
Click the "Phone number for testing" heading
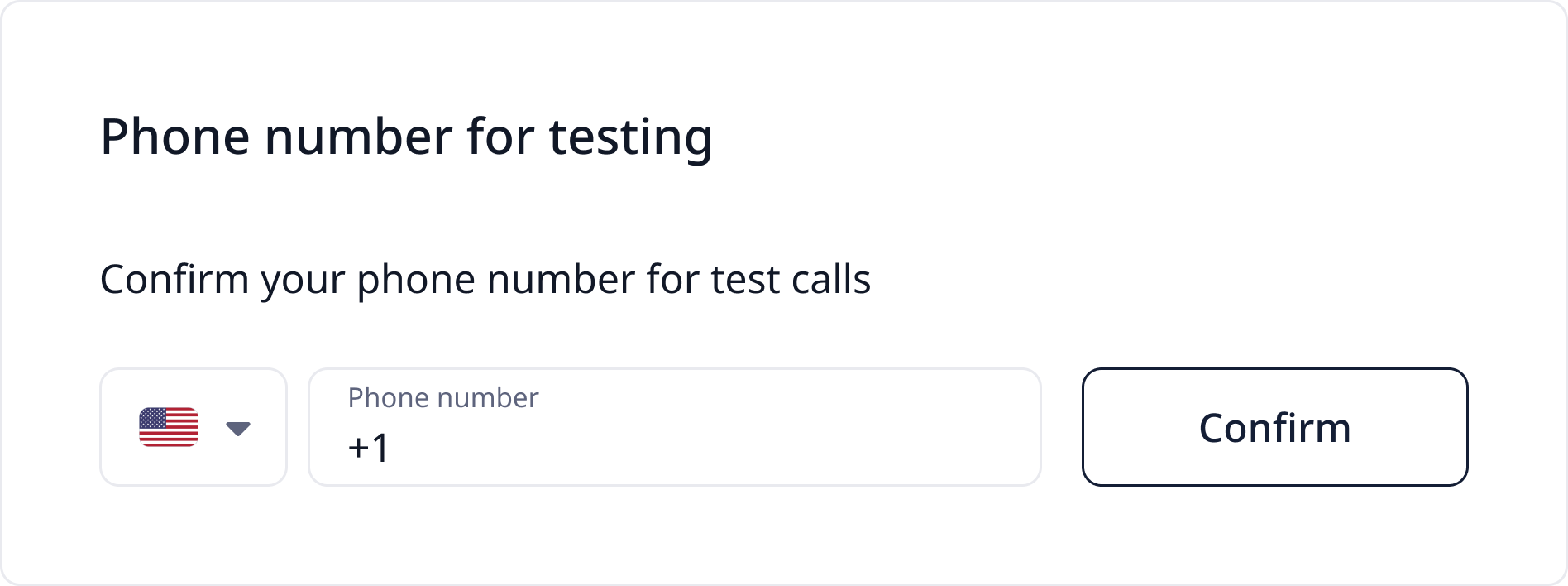coord(406,137)
